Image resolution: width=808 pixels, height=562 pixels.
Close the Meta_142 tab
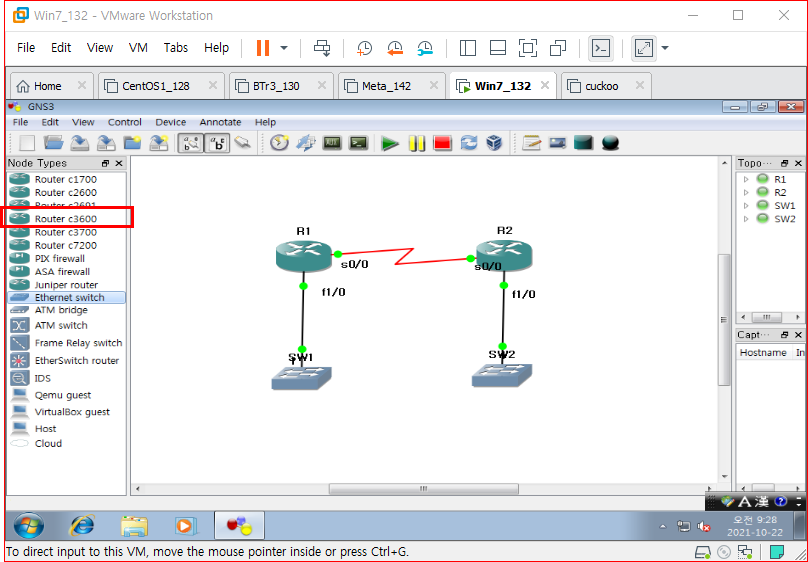click(x=433, y=85)
